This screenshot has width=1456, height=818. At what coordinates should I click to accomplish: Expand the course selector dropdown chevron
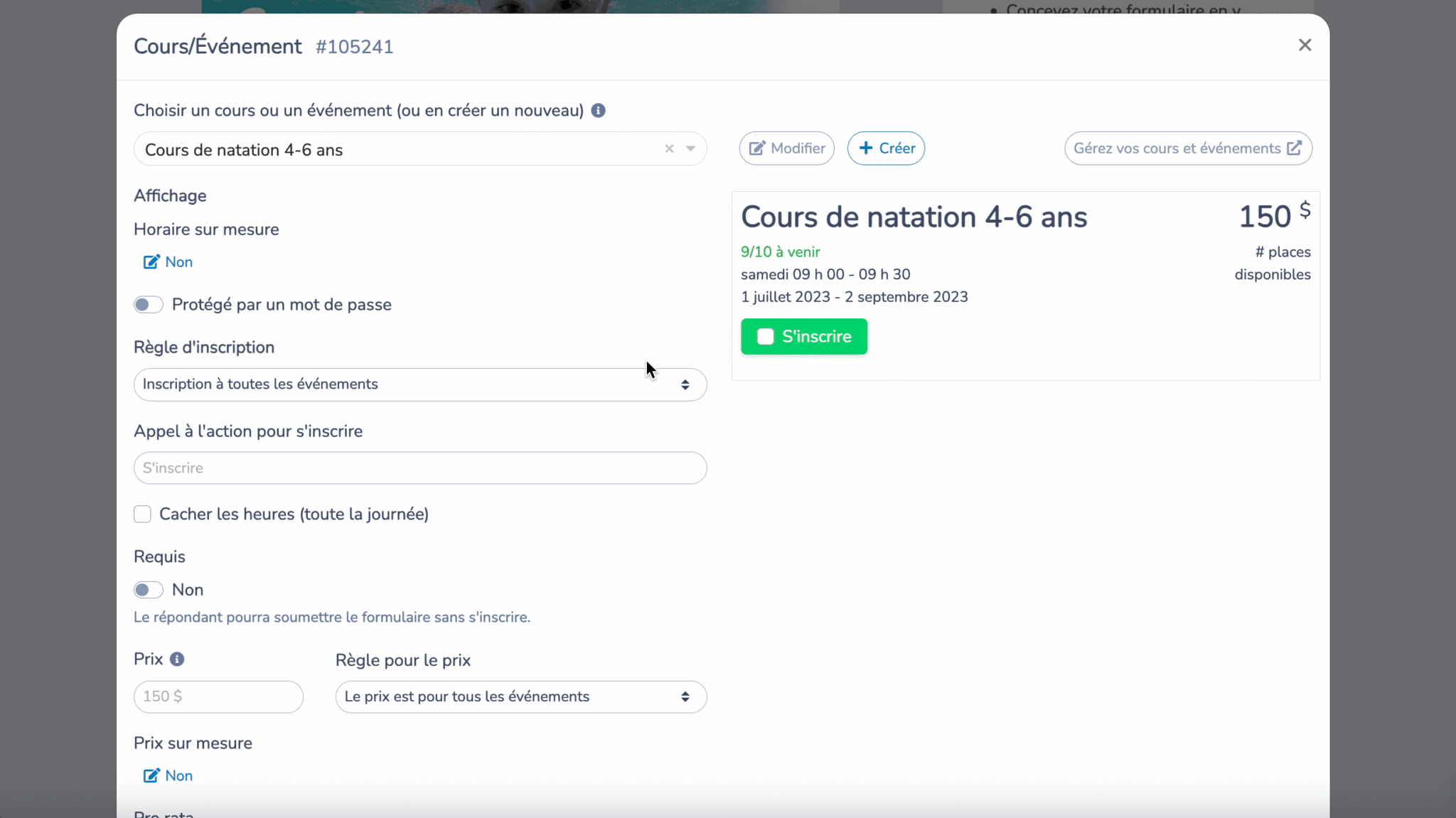[x=689, y=149]
